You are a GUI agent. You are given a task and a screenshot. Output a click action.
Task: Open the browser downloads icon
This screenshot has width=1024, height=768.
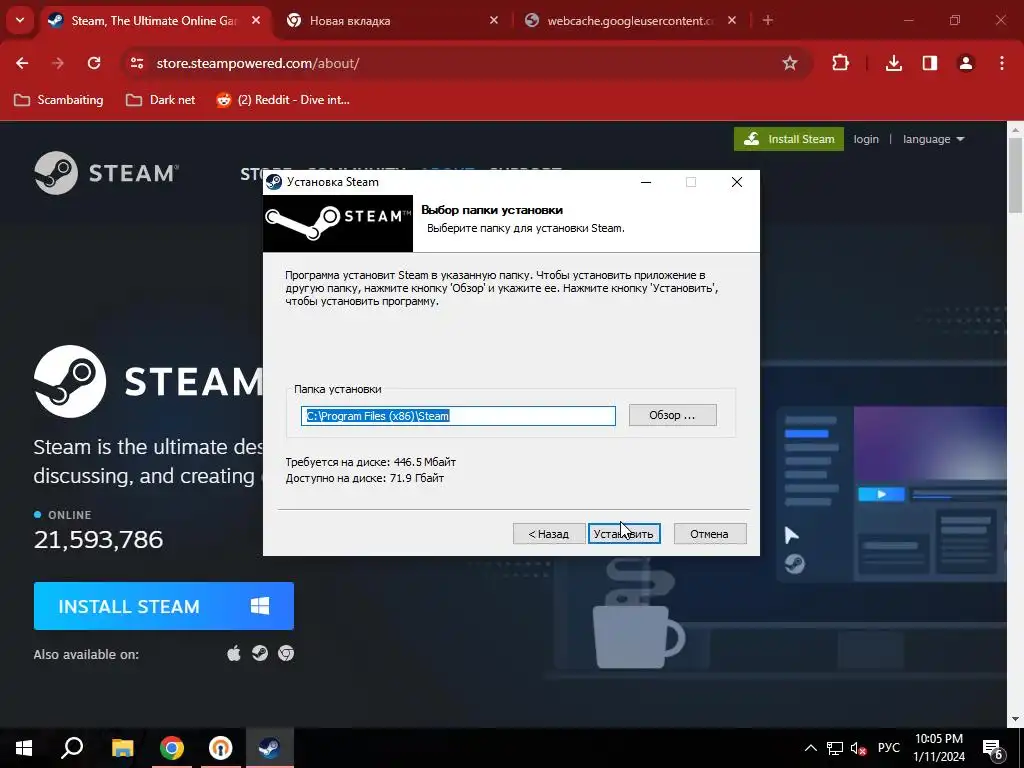[x=894, y=63]
